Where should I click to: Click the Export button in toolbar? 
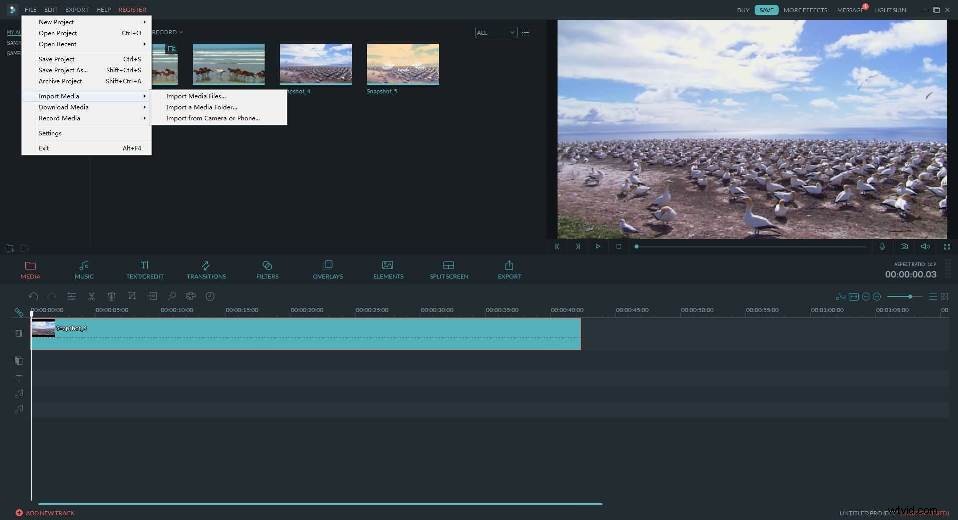(509, 269)
